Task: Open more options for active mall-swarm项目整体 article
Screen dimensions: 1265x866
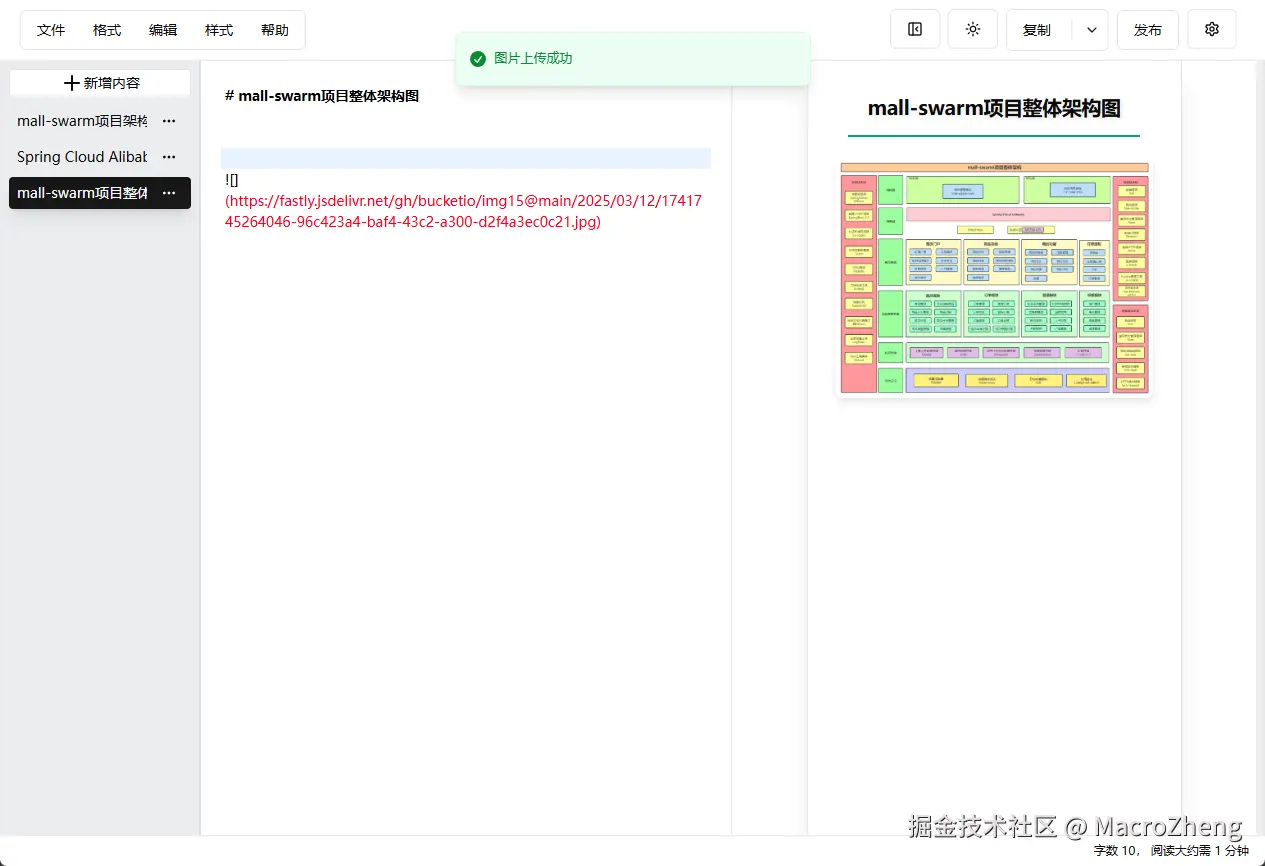Action: click(169, 193)
